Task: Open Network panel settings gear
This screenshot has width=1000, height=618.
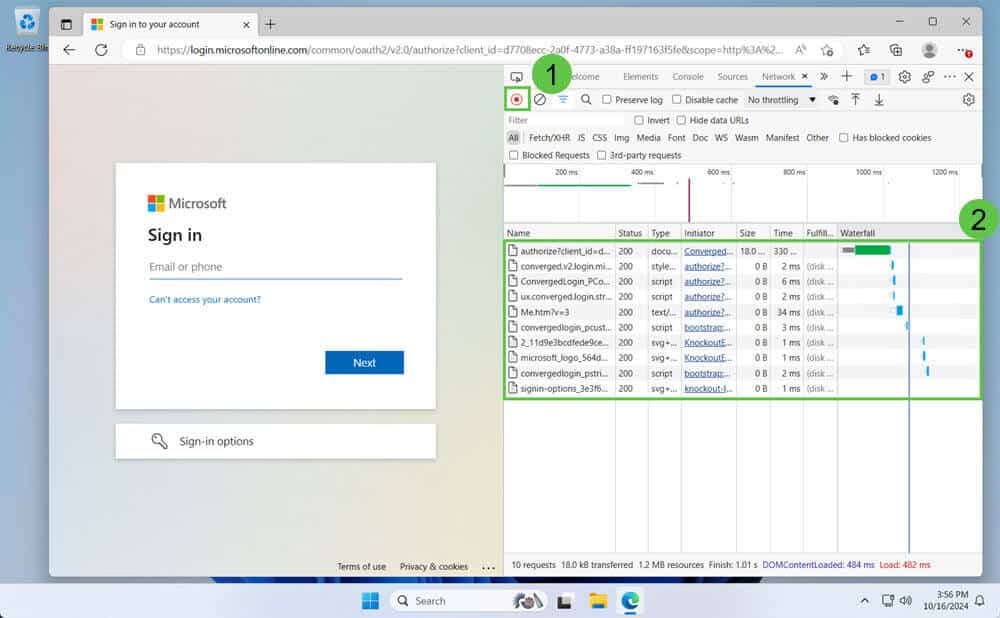Action: click(x=968, y=99)
